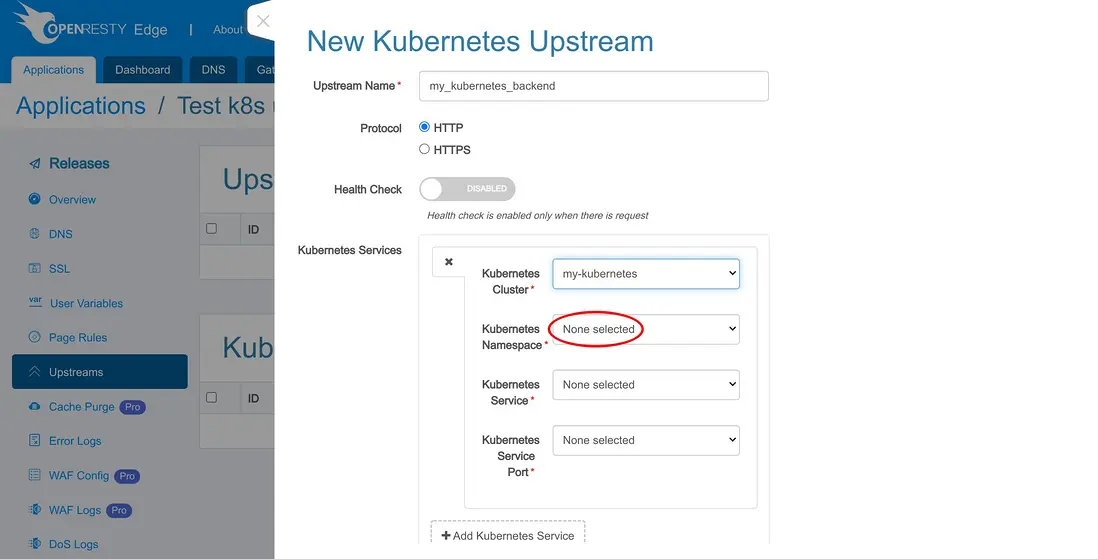Close the New Kubernetes Upstream dialog

coord(263,21)
